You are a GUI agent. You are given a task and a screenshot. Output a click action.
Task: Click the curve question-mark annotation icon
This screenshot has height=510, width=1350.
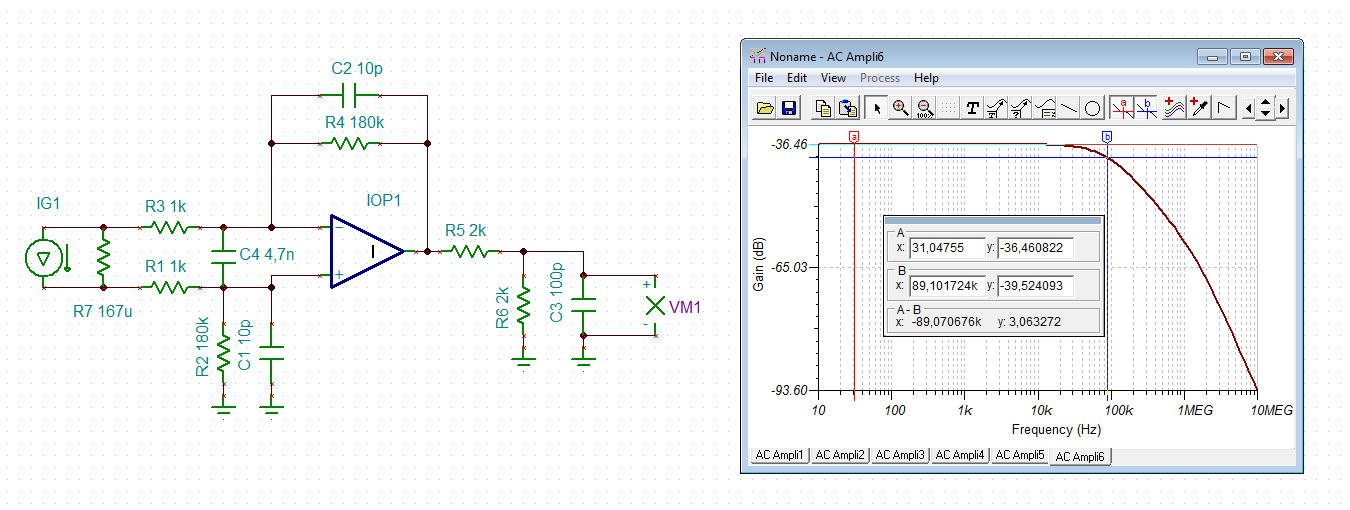point(1020,108)
